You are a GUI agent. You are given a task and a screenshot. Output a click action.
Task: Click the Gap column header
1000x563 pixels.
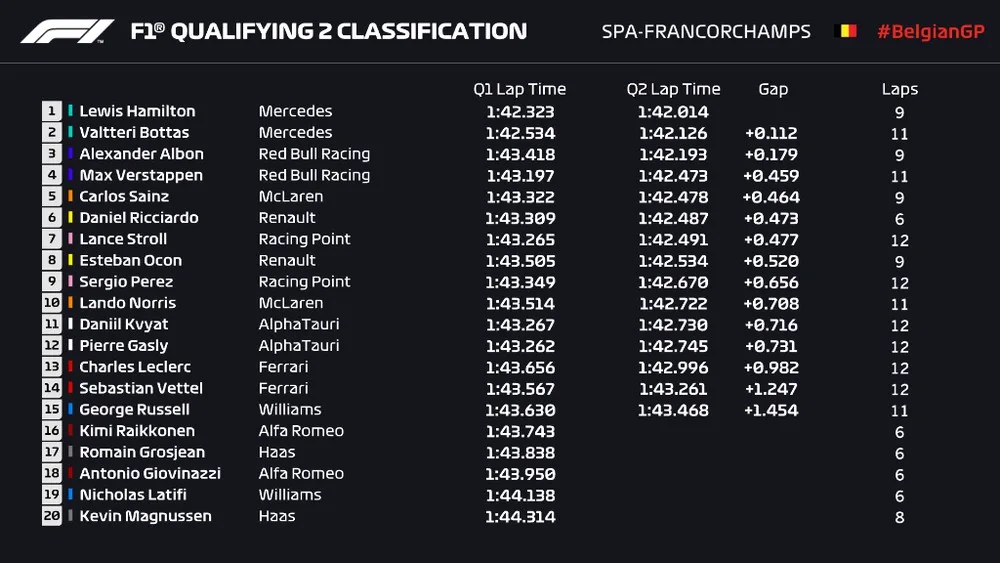coord(773,89)
